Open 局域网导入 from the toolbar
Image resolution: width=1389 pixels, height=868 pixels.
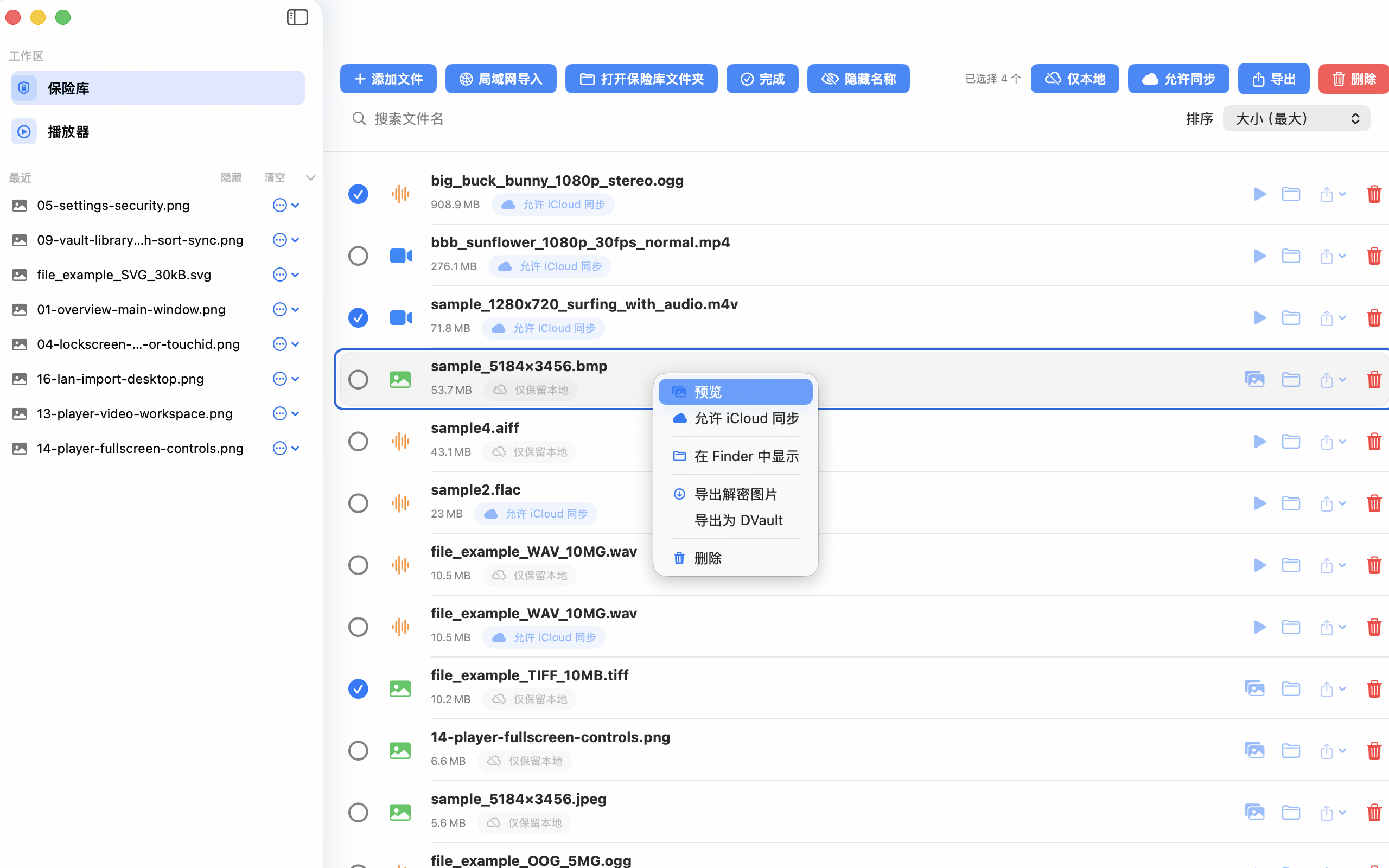(x=500, y=79)
